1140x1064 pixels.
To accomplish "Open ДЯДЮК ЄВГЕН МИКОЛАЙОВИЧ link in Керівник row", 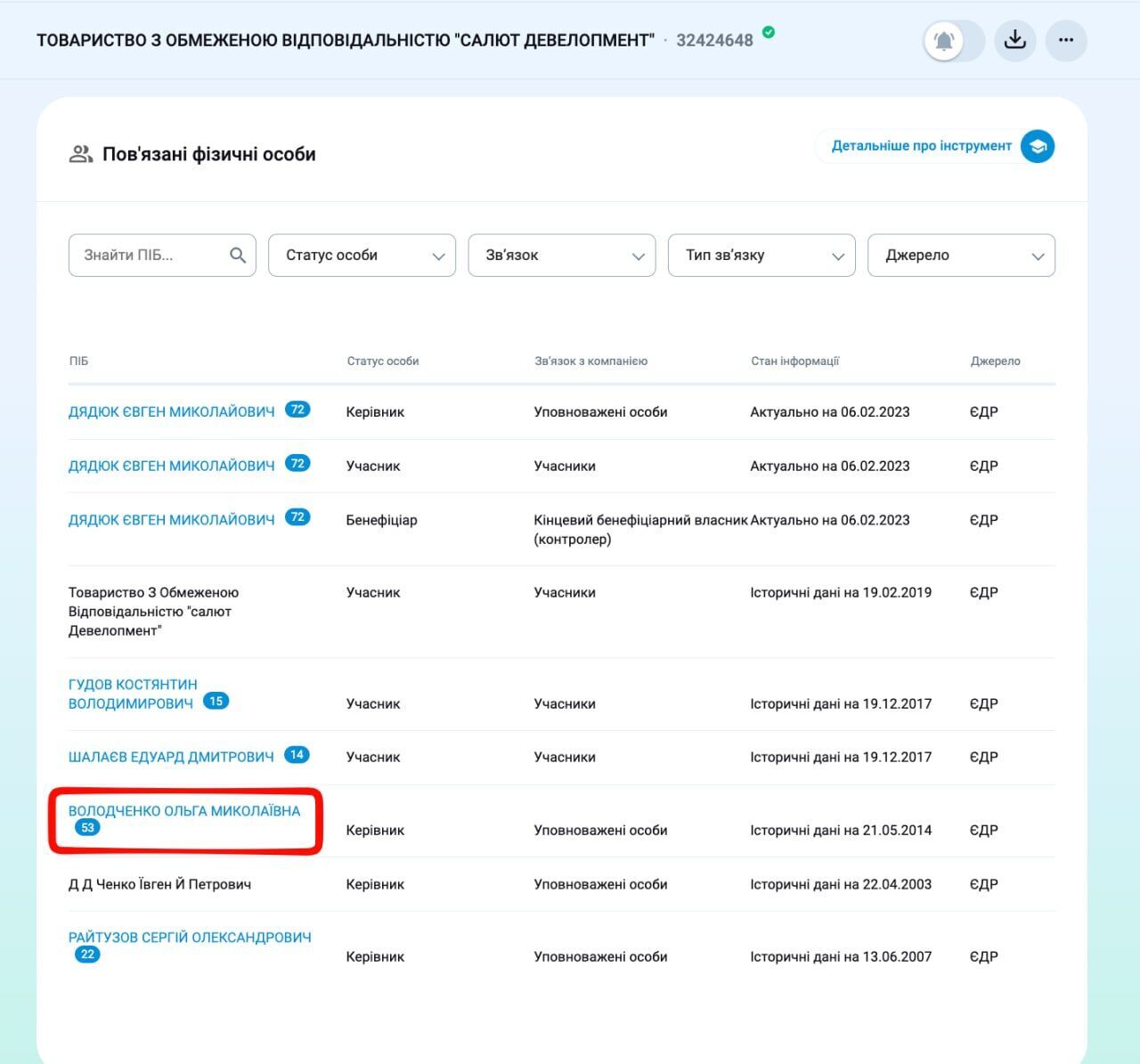I will point(172,412).
